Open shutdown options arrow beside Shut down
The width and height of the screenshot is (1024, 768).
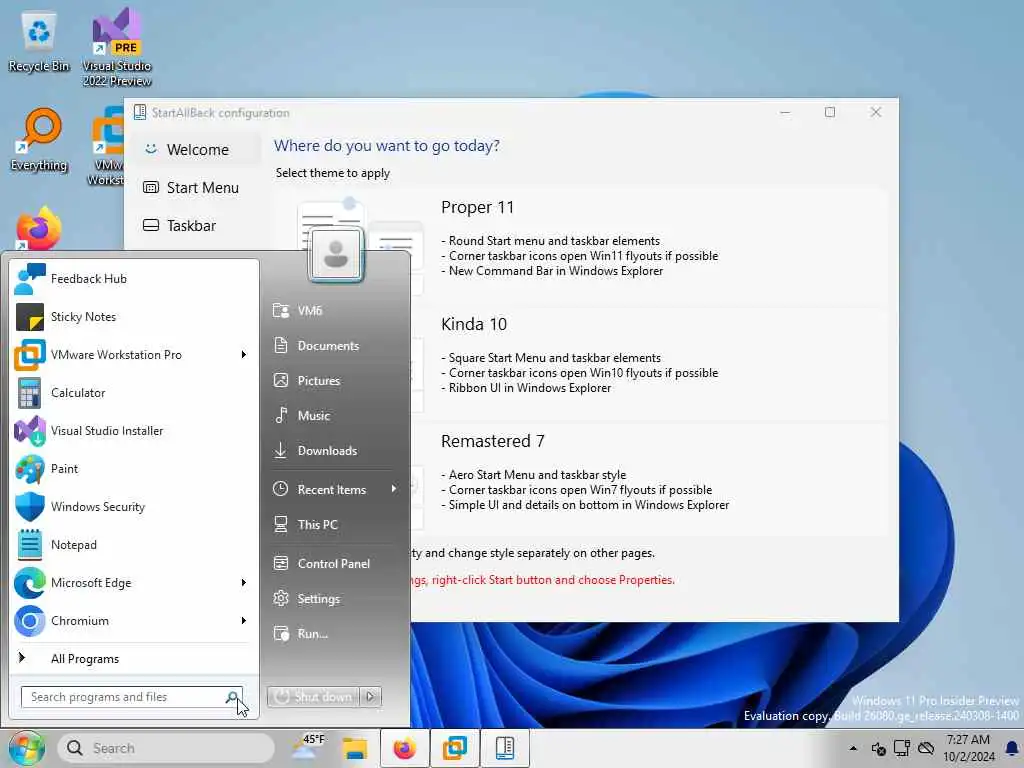point(370,697)
